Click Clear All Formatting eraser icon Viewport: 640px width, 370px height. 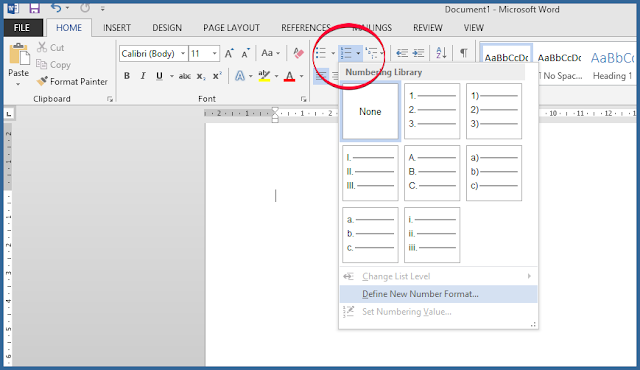coord(298,53)
